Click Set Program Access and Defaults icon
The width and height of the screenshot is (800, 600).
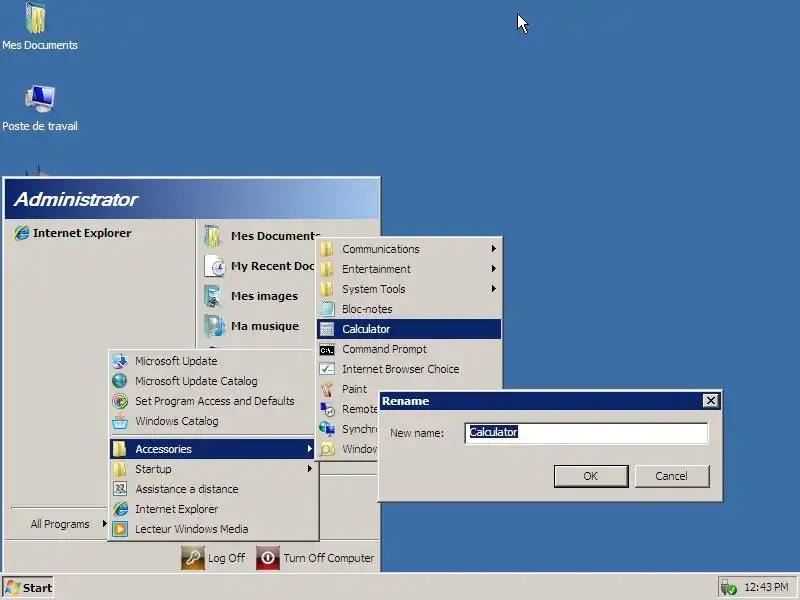[x=120, y=401]
